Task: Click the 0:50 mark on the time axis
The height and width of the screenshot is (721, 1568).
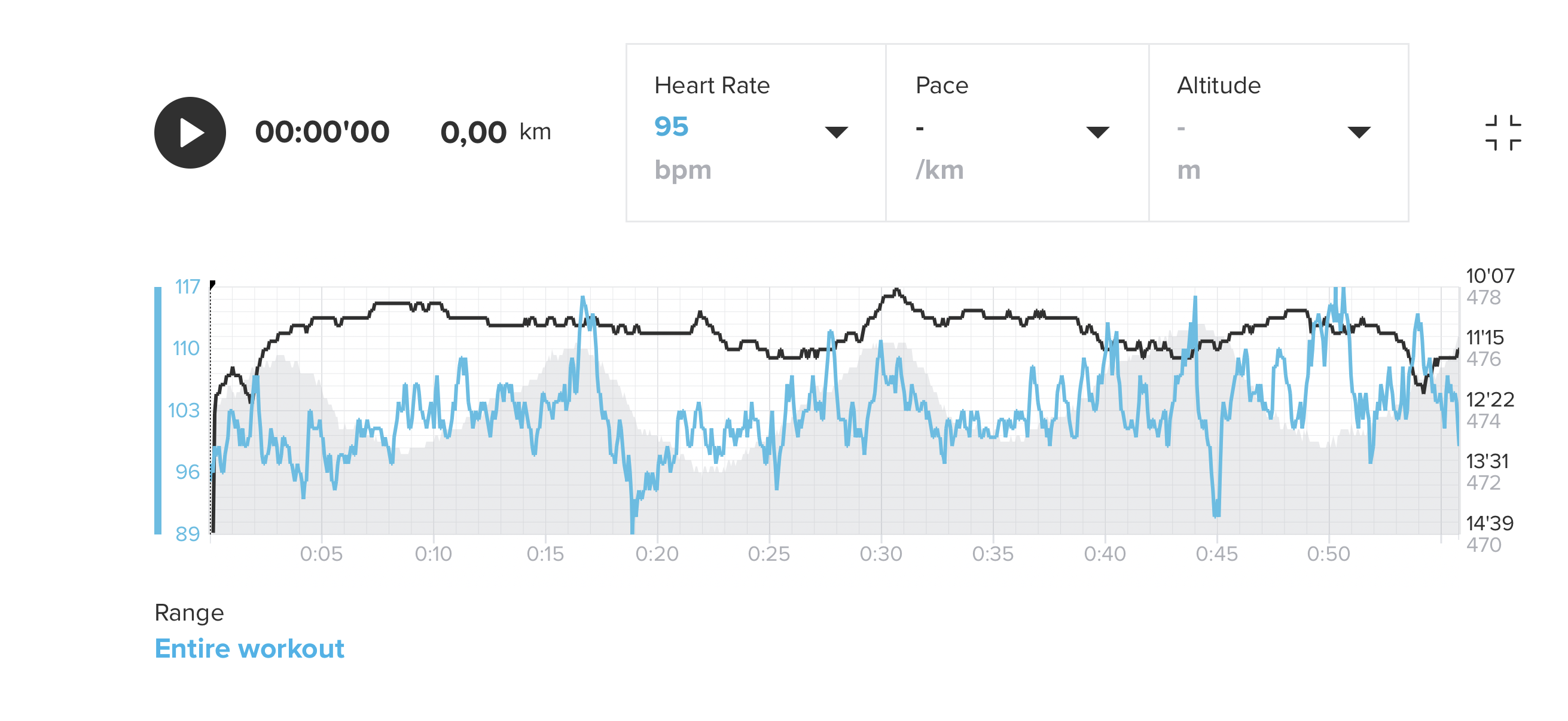Action: [1328, 554]
